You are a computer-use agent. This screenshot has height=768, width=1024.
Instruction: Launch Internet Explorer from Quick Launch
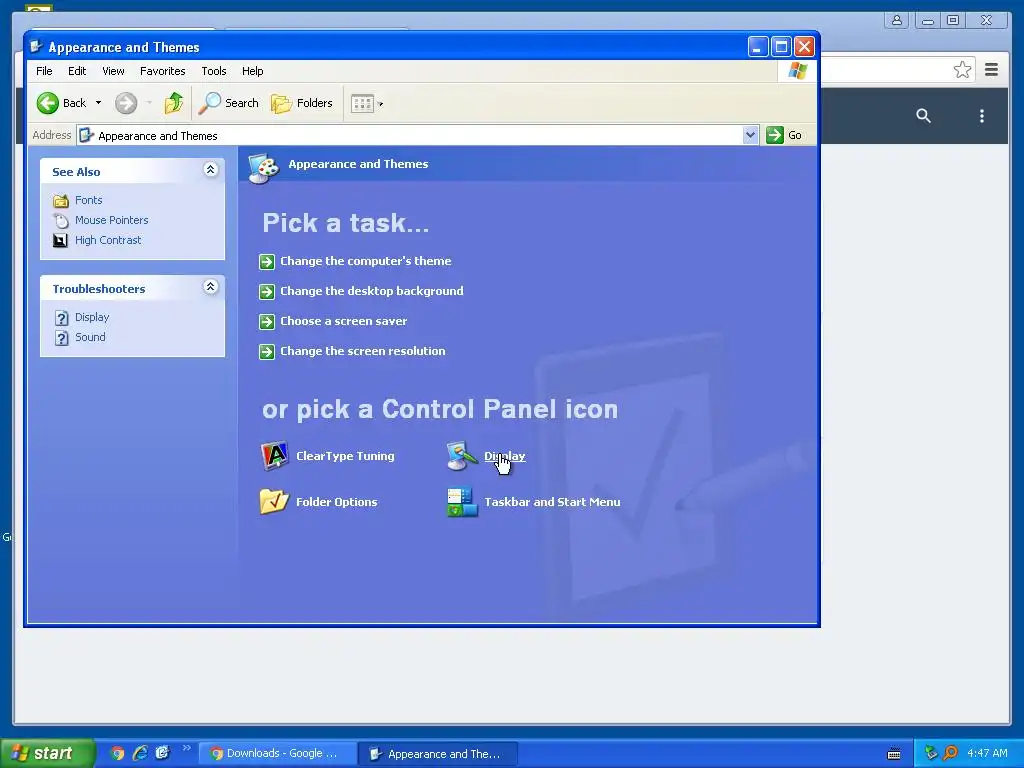coord(140,753)
